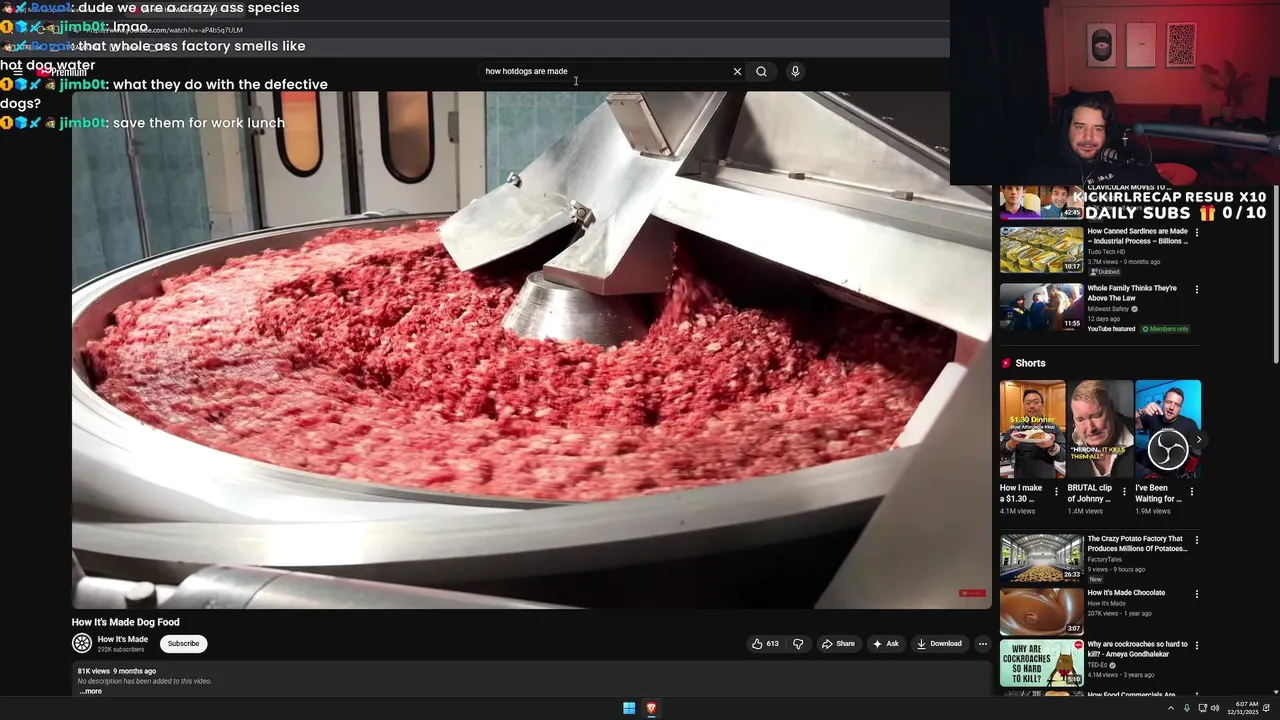1280x720 pixels.
Task: Open options menu for 'How Canned Sardines are Made'
Action: pos(1196,233)
